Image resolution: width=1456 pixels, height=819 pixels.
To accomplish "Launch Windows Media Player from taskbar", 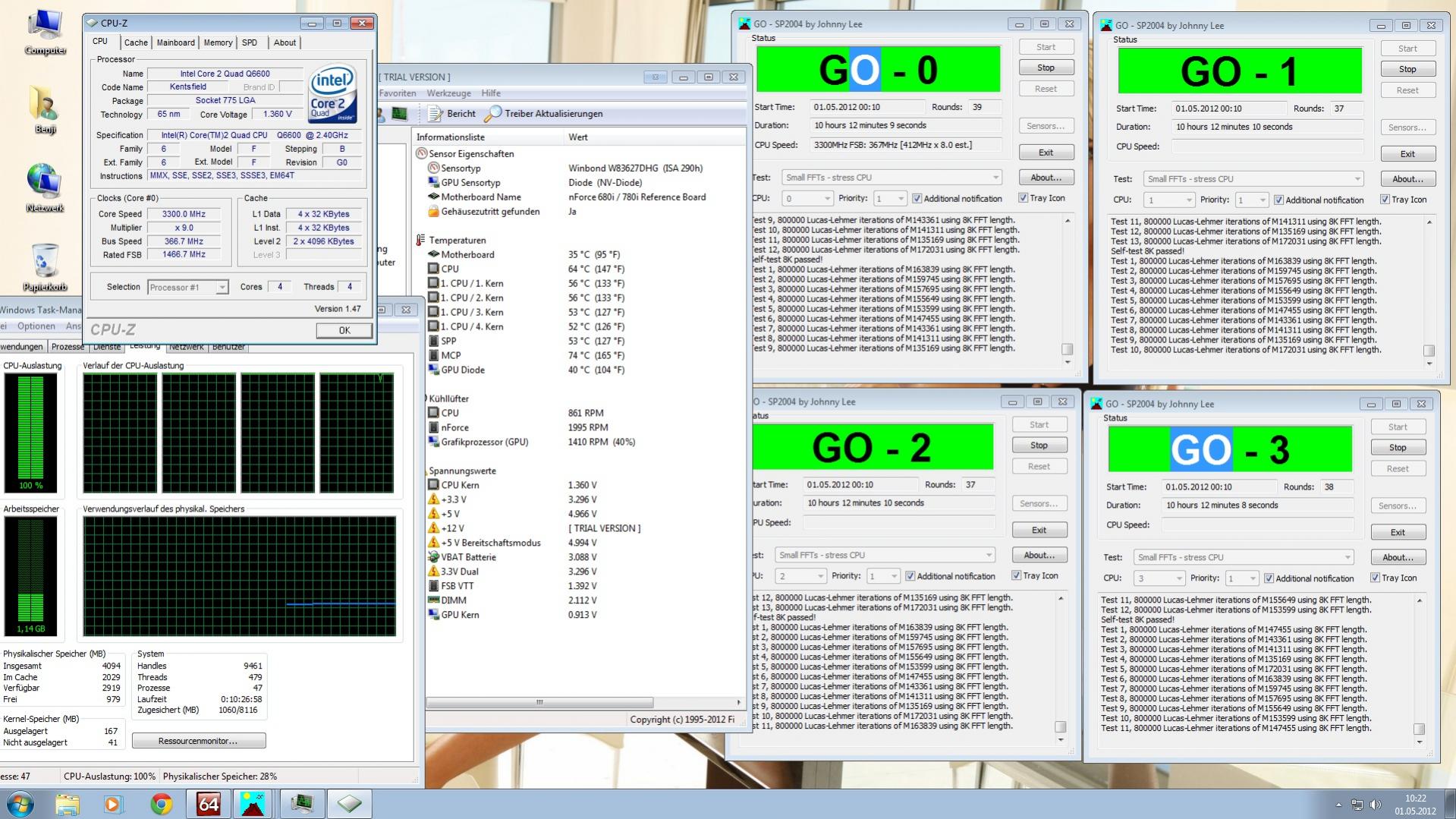I will [x=113, y=804].
